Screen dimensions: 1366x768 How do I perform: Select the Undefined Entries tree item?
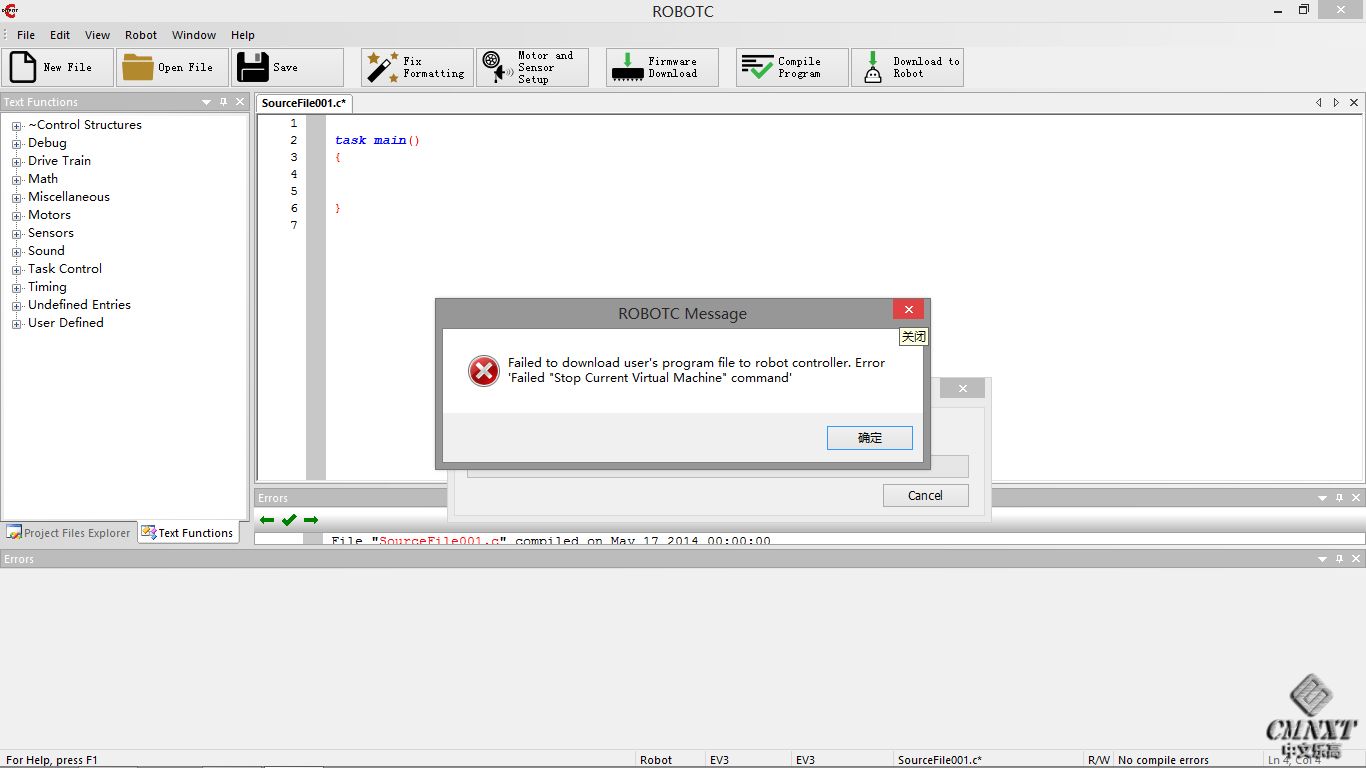79,305
